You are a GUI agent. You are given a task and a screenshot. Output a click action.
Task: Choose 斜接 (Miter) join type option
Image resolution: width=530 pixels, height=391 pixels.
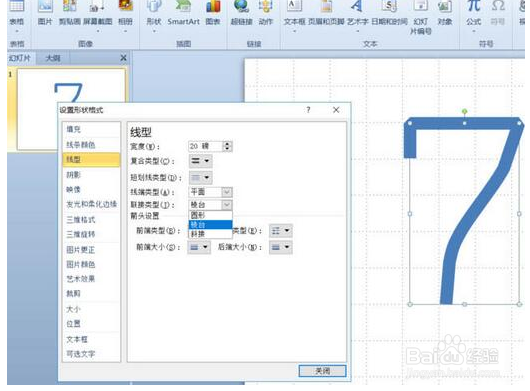(x=210, y=234)
